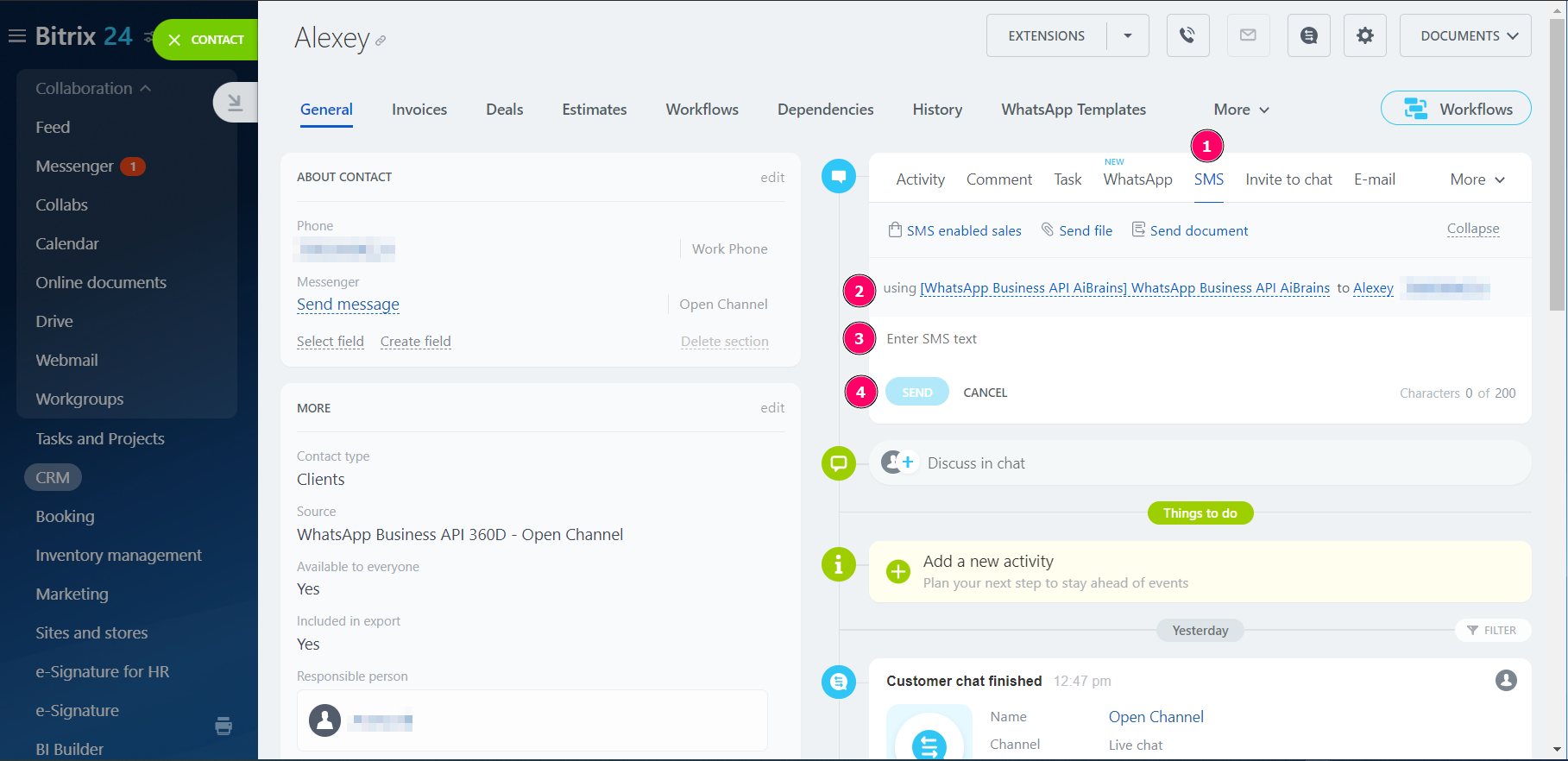The height and width of the screenshot is (761, 1568).
Task: Click the green plus icon for new activity
Action: 898,571
